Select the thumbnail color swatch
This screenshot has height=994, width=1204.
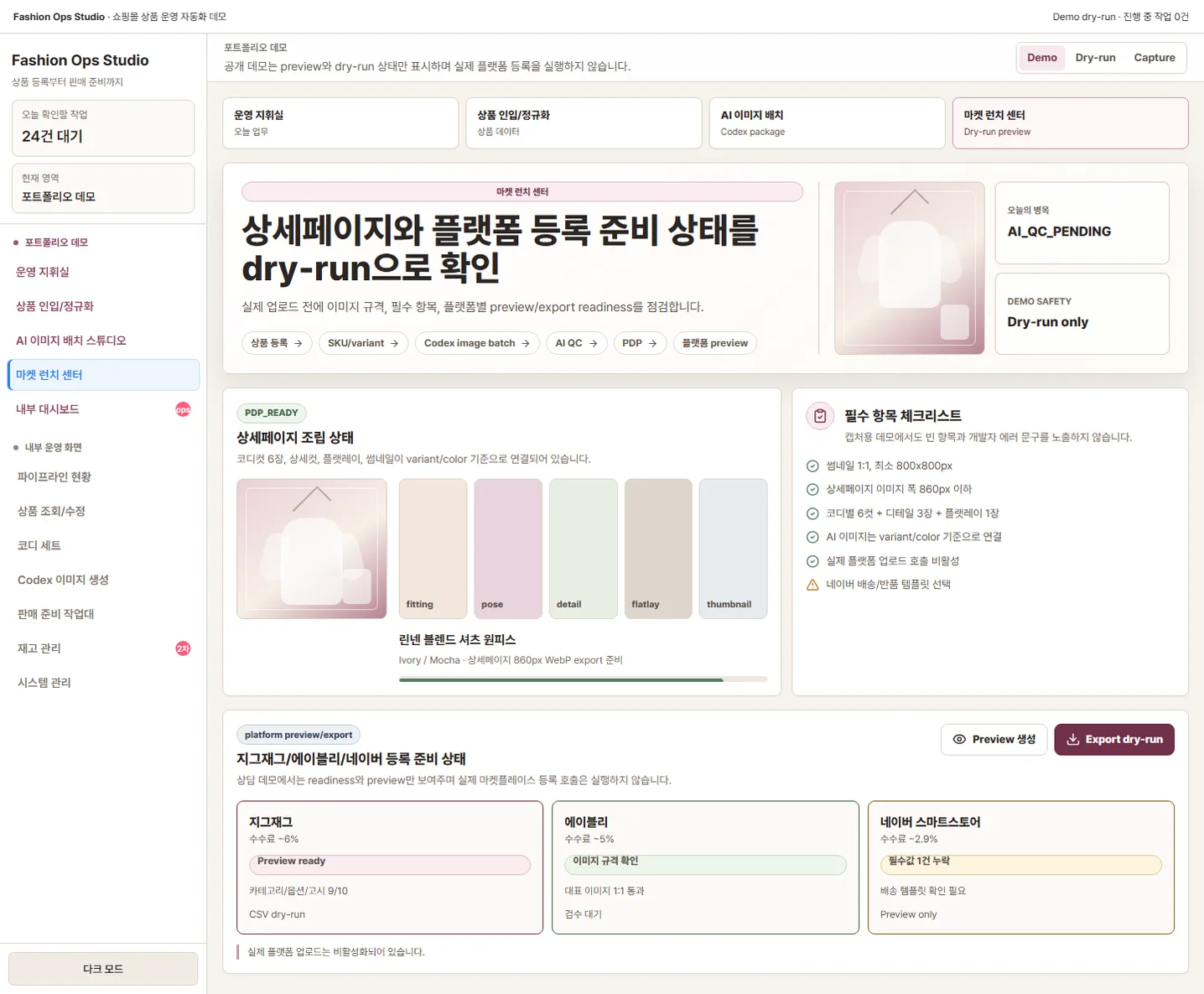pyautogui.click(x=733, y=549)
